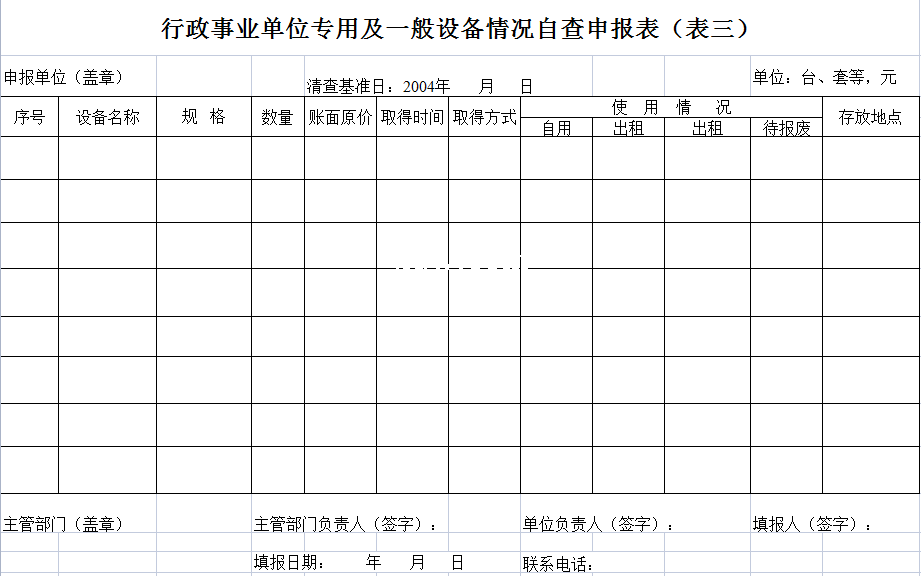Select the 主管部门（盖章） cell
The height and width of the screenshot is (576, 921).
coord(64,523)
